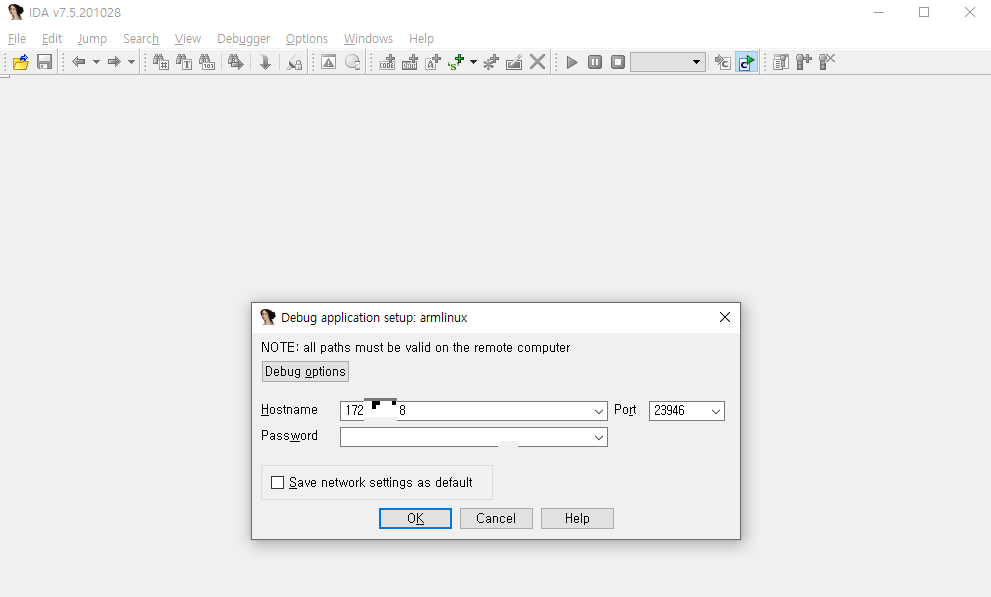Minimize the IDA main window
This screenshot has width=991, height=597.
pyautogui.click(x=879, y=12)
